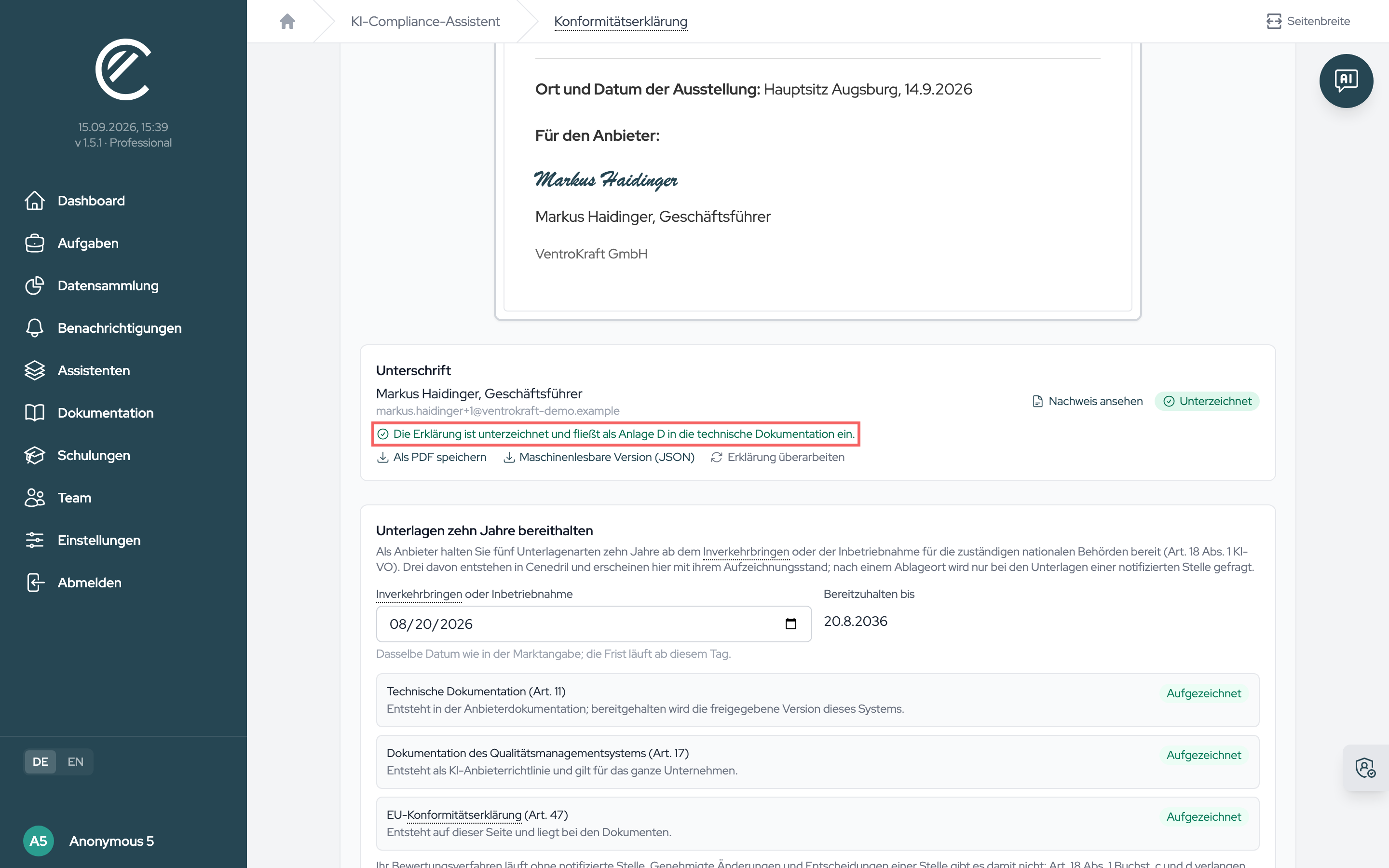
Task: Open the calendar picker in date field
Action: pyautogui.click(x=791, y=624)
